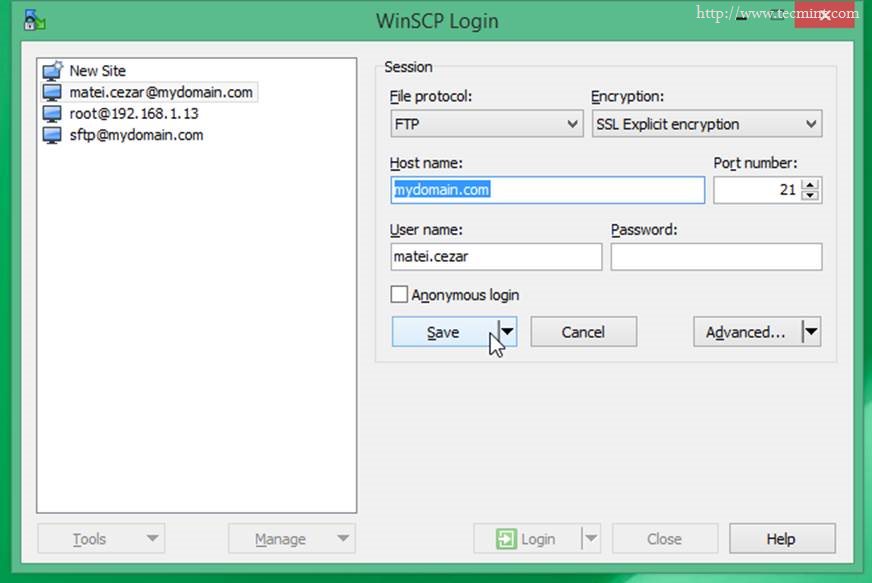Viewport: 872px width, 583px height.
Task: Increase the port number with up arrow
Action: [x=810, y=185]
